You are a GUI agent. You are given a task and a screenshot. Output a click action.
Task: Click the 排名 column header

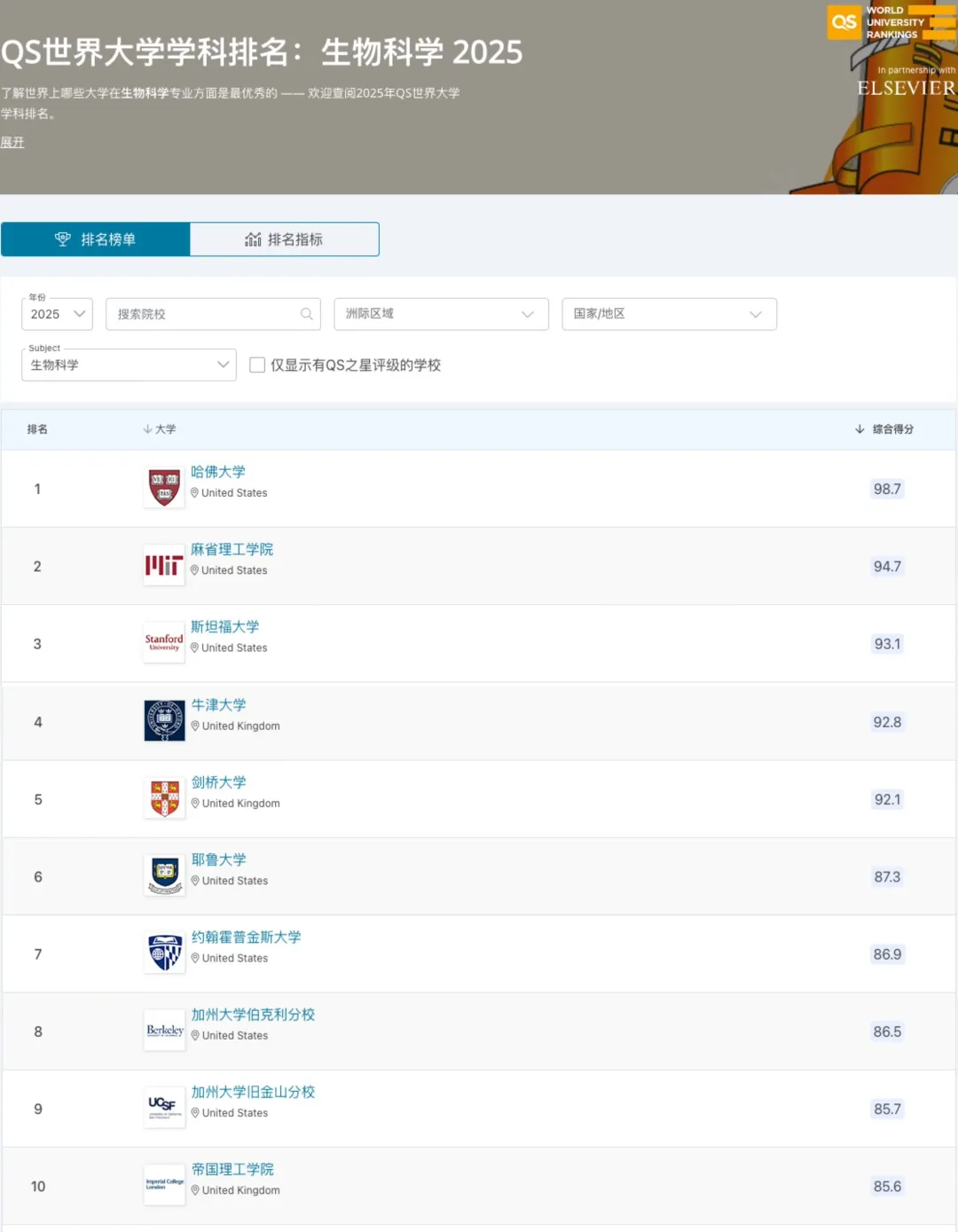click(37, 429)
